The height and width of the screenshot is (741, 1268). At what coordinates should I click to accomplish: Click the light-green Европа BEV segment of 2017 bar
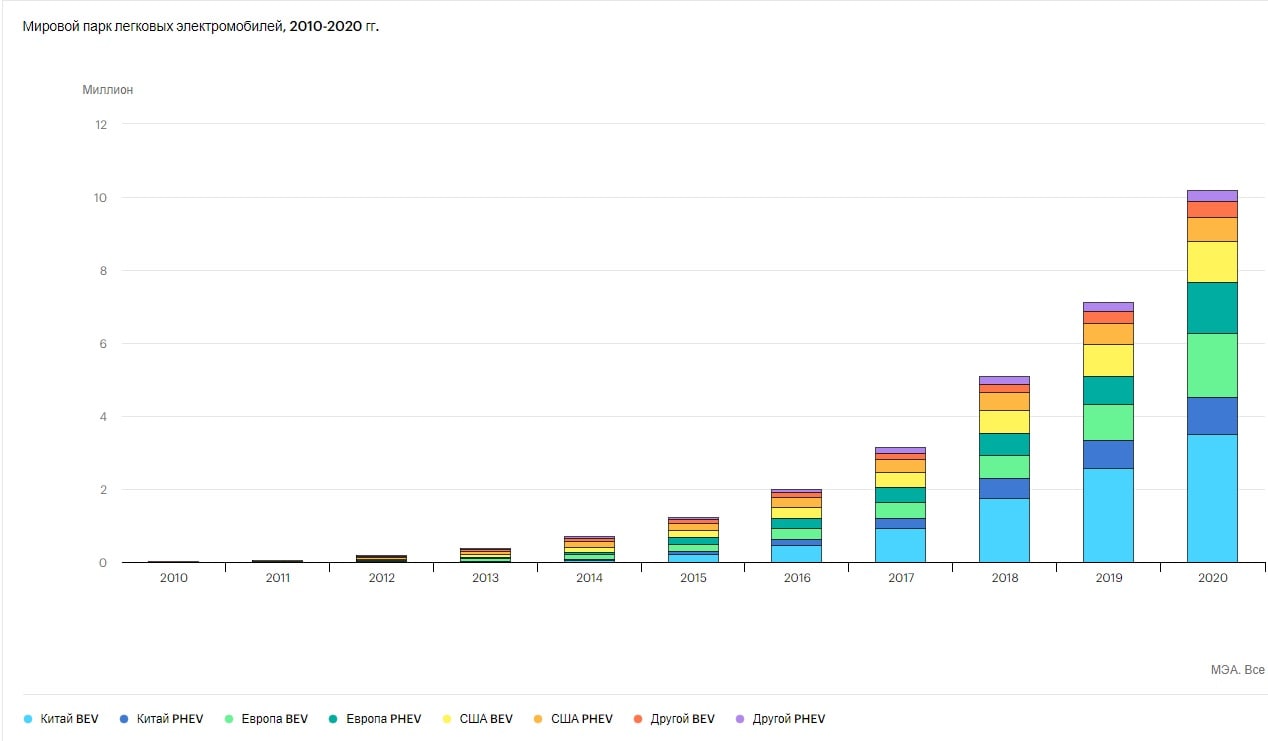[x=900, y=510]
